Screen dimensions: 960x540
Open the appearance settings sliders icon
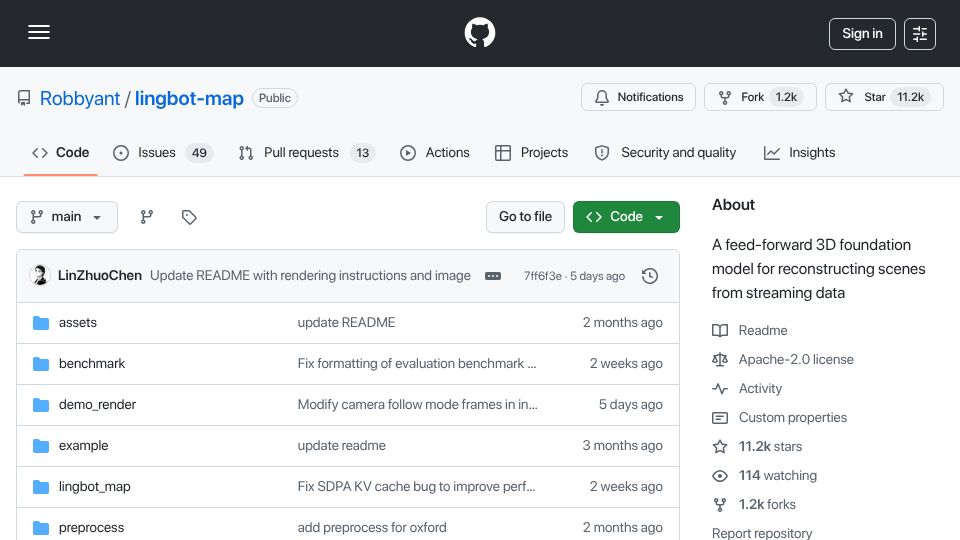pos(920,34)
